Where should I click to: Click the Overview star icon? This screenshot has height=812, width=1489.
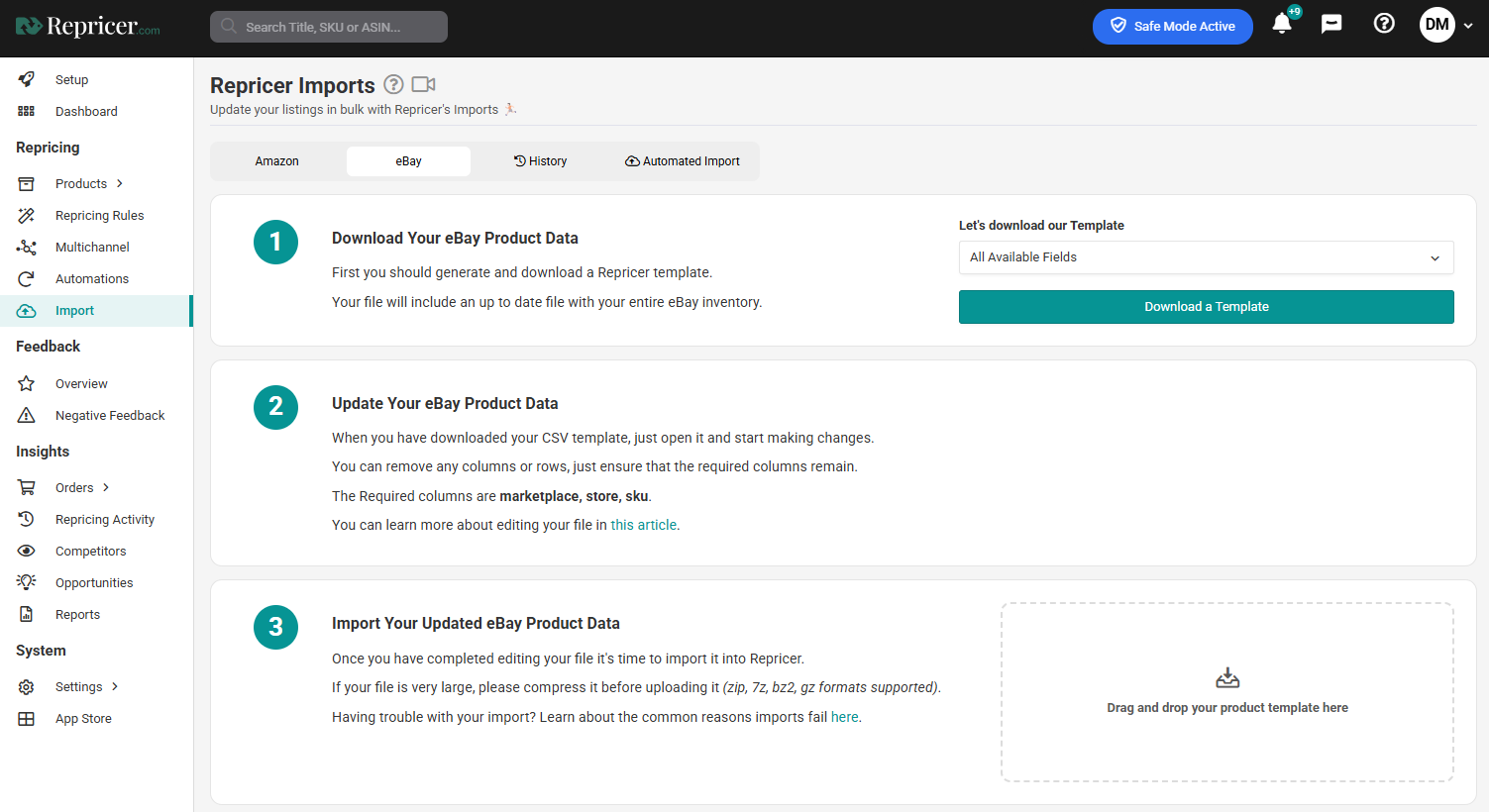point(27,383)
